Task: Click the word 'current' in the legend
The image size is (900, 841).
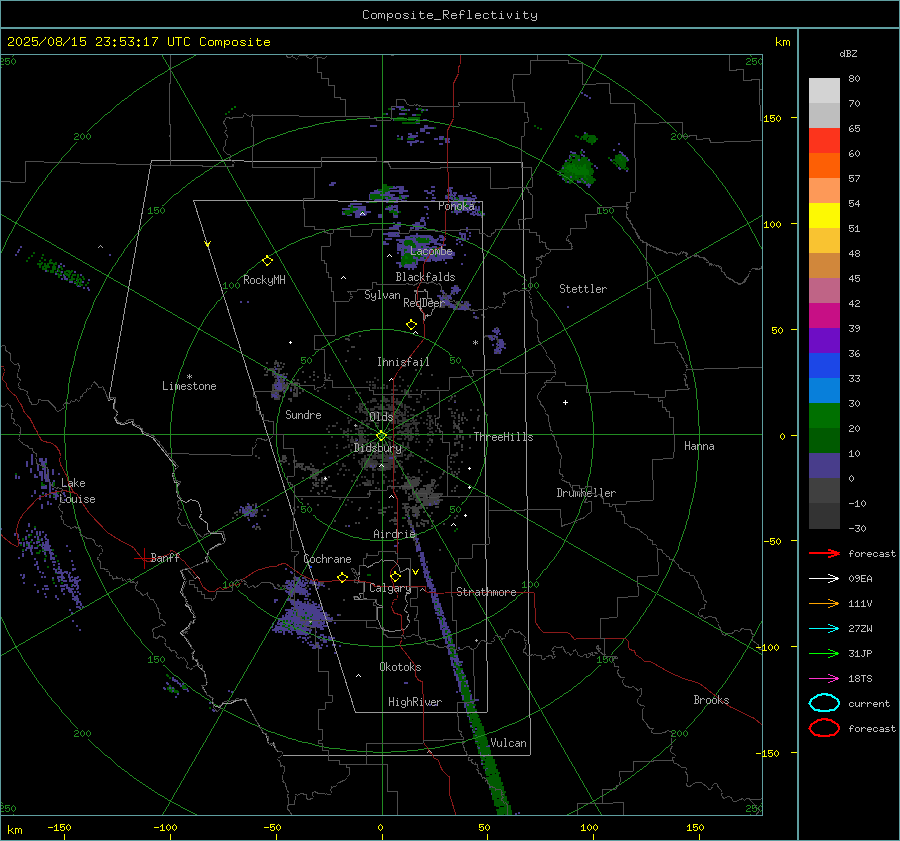Action: (869, 703)
